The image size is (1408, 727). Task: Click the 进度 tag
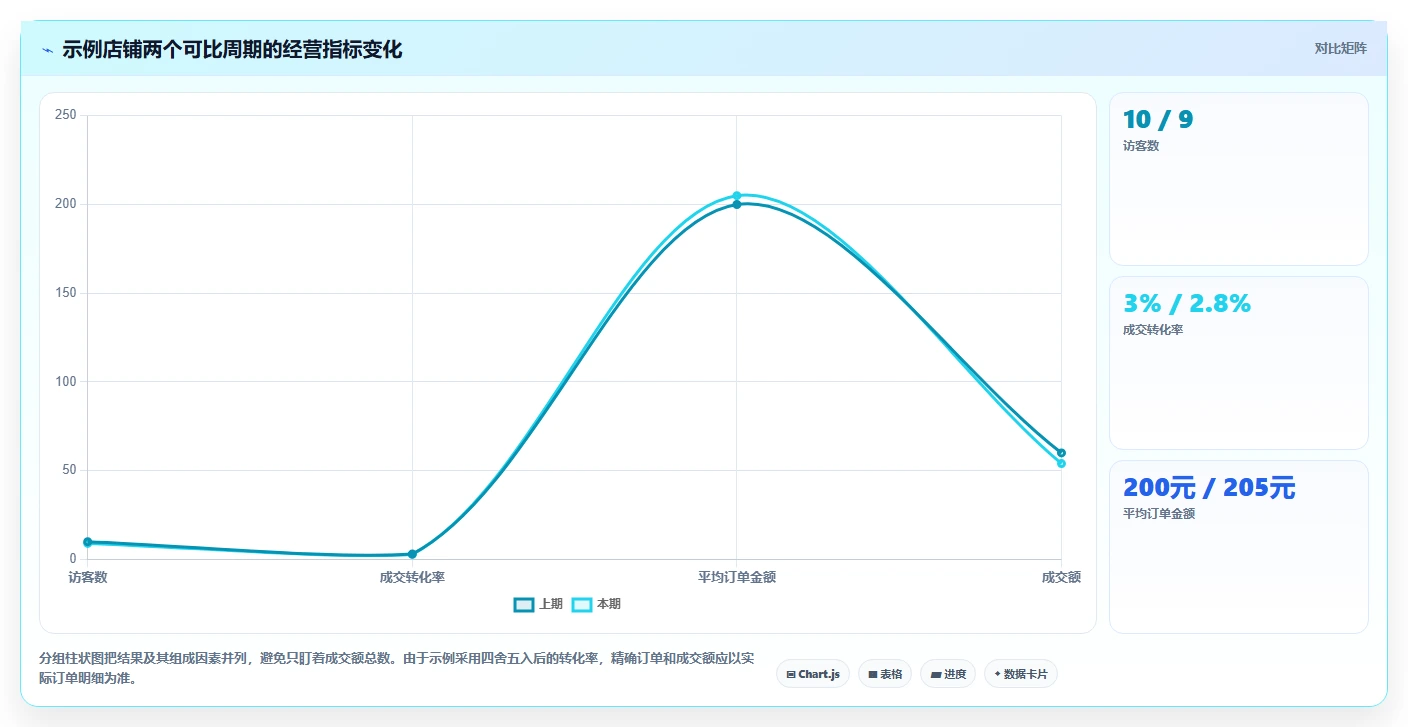point(948,674)
